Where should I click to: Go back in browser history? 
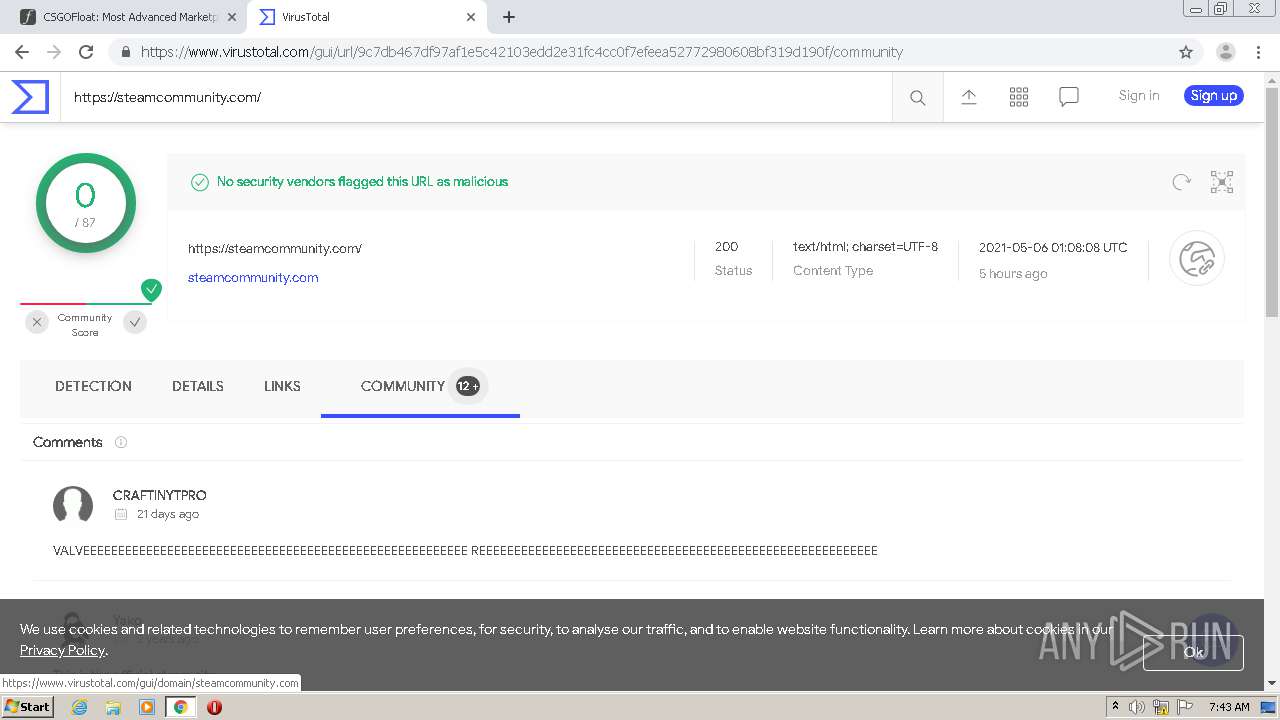point(22,52)
